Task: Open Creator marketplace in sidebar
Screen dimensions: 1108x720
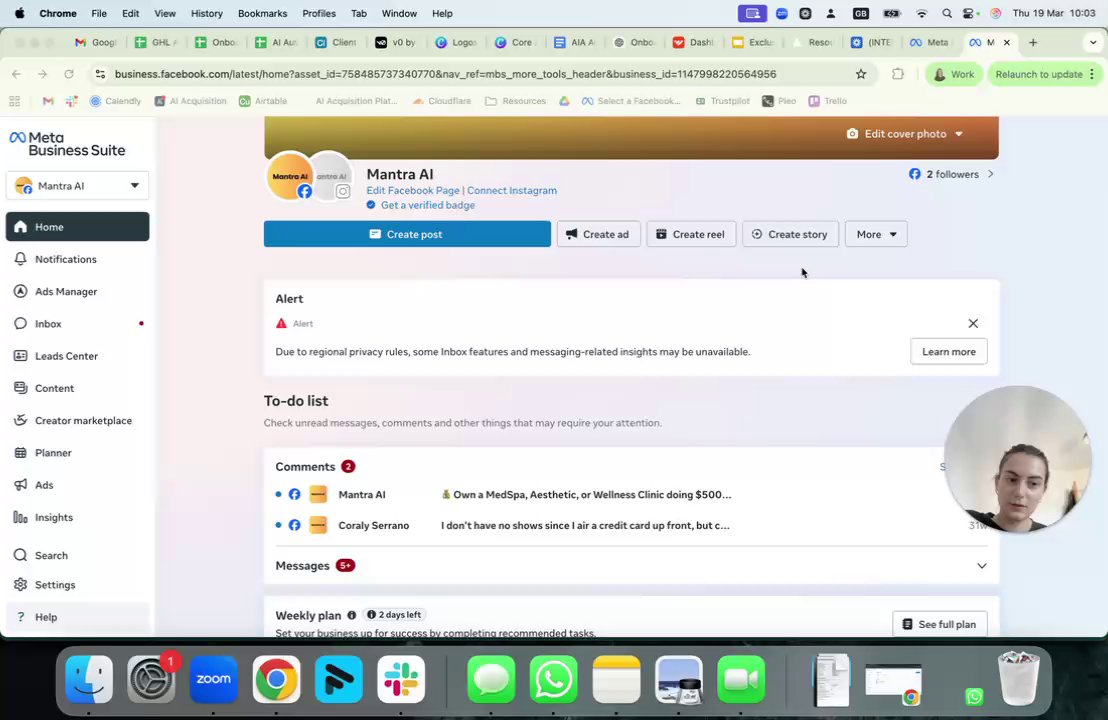Action: [78, 420]
